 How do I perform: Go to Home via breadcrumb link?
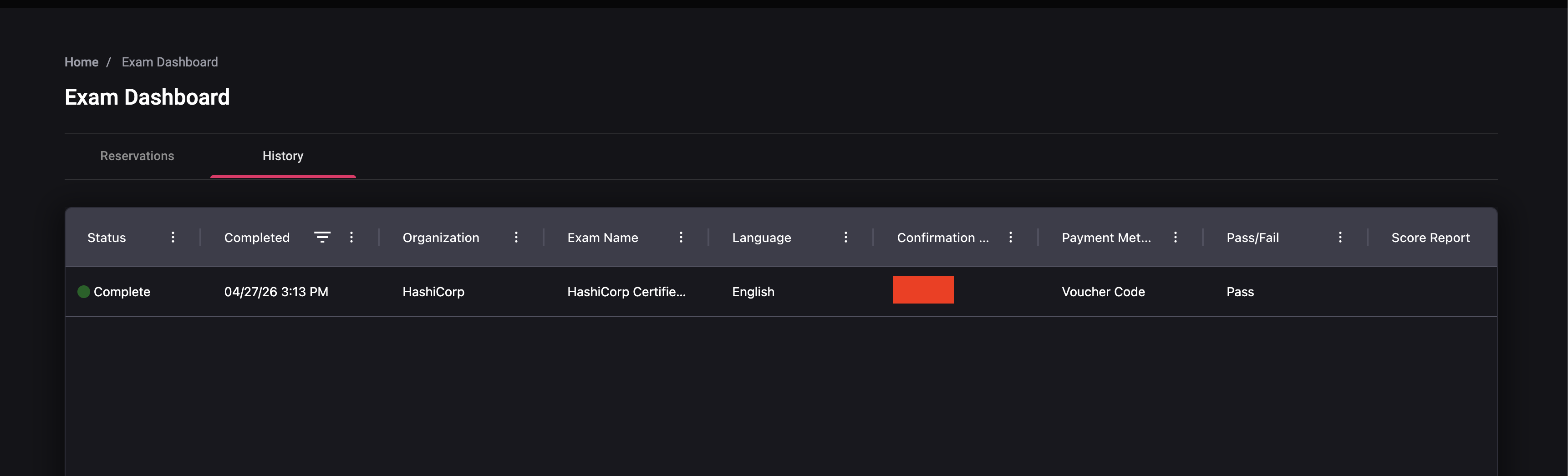[x=81, y=62]
